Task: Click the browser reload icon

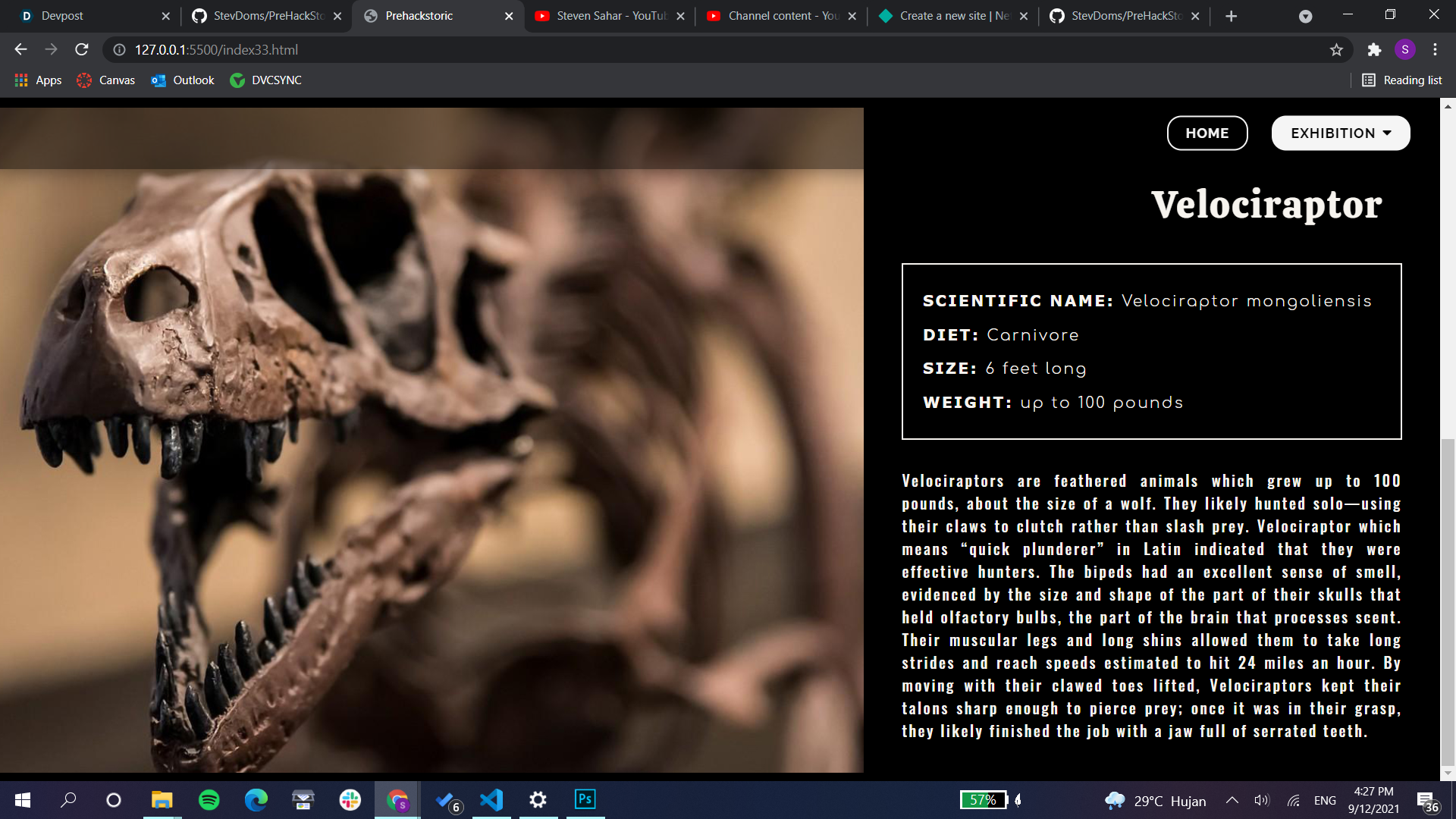Action: pyautogui.click(x=82, y=49)
